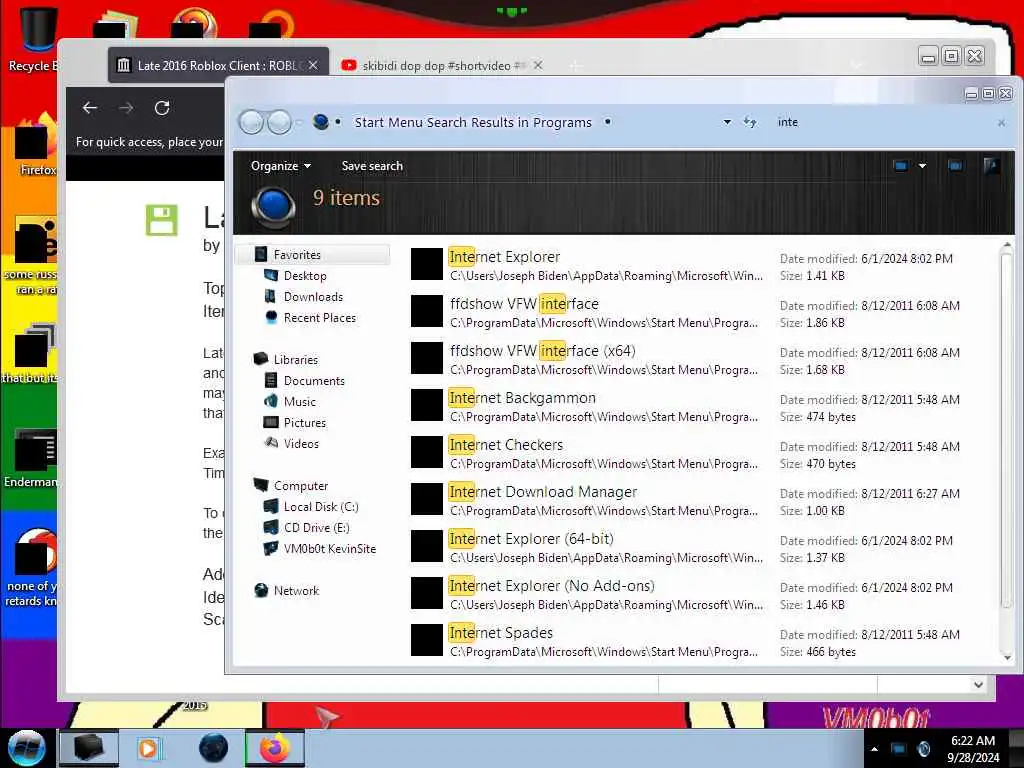Open the Windows Start orb
This screenshot has height=768, width=1024.
coord(26,748)
